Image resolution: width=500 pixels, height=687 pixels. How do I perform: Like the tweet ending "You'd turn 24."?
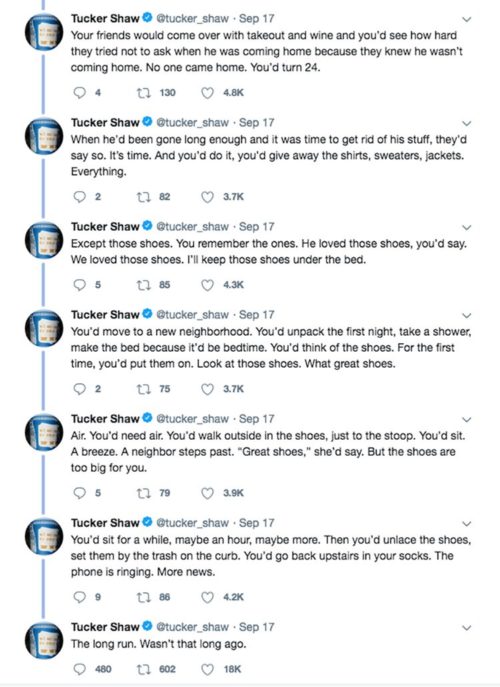[x=207, y=93]
